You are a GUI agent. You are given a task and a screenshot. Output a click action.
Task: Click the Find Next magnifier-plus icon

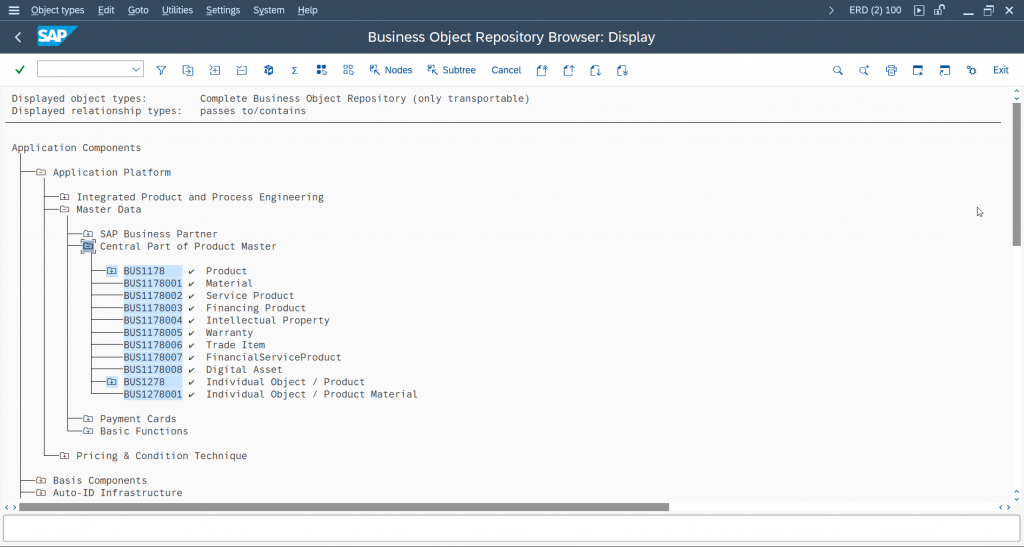[x=864, y=70]
